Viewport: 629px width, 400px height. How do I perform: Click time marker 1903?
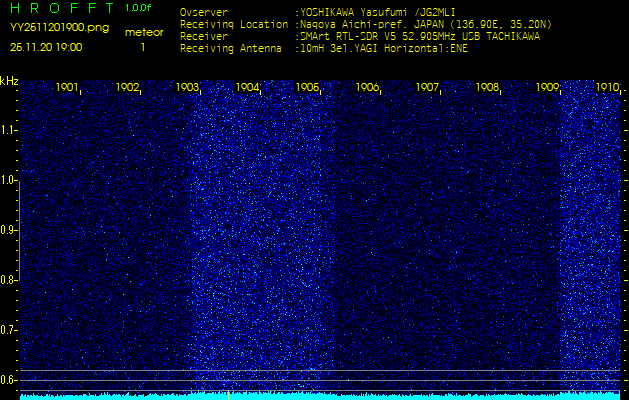tap(187, 87)
